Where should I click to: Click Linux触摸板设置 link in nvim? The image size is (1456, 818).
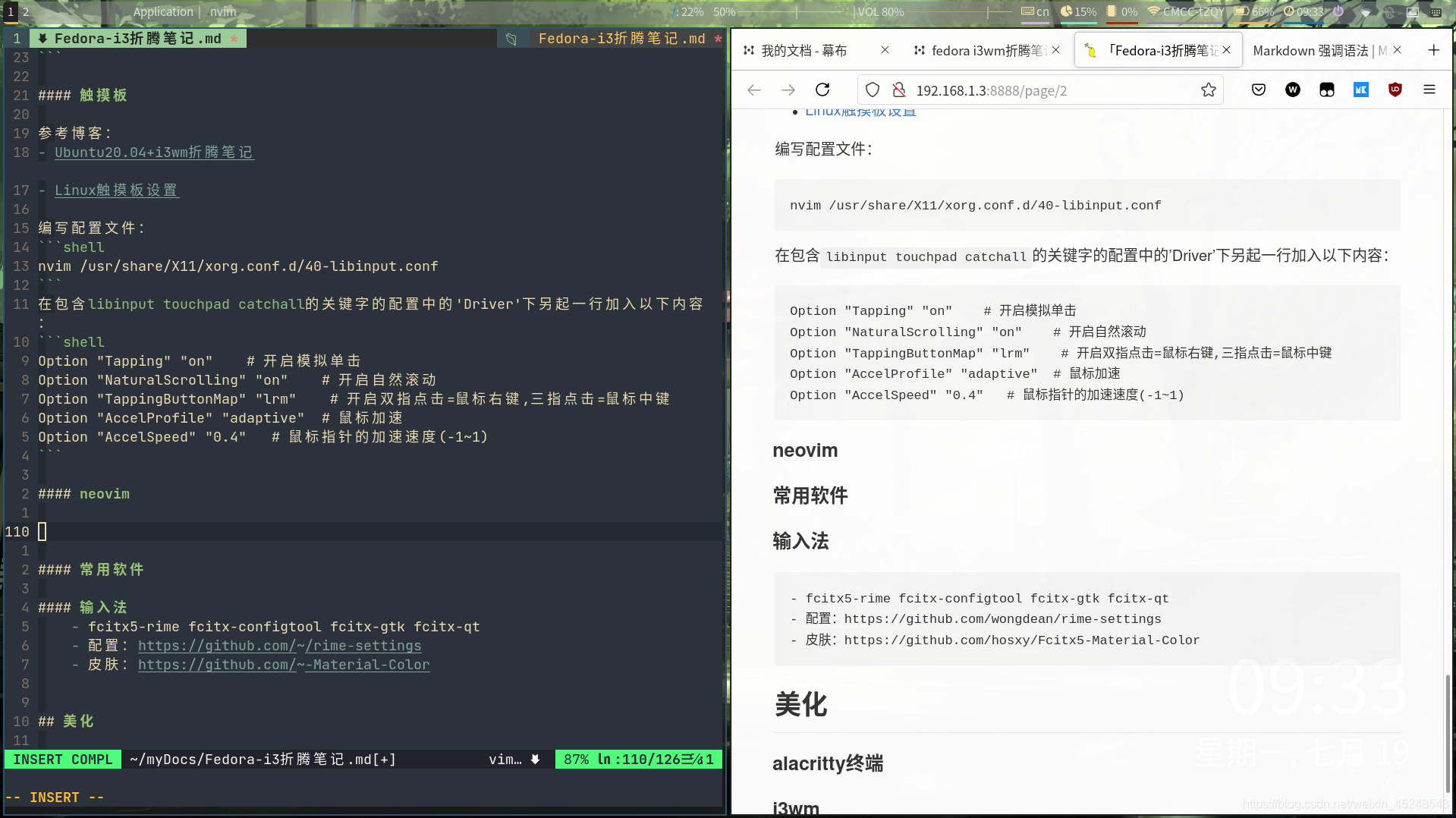[x=116, y=190]
